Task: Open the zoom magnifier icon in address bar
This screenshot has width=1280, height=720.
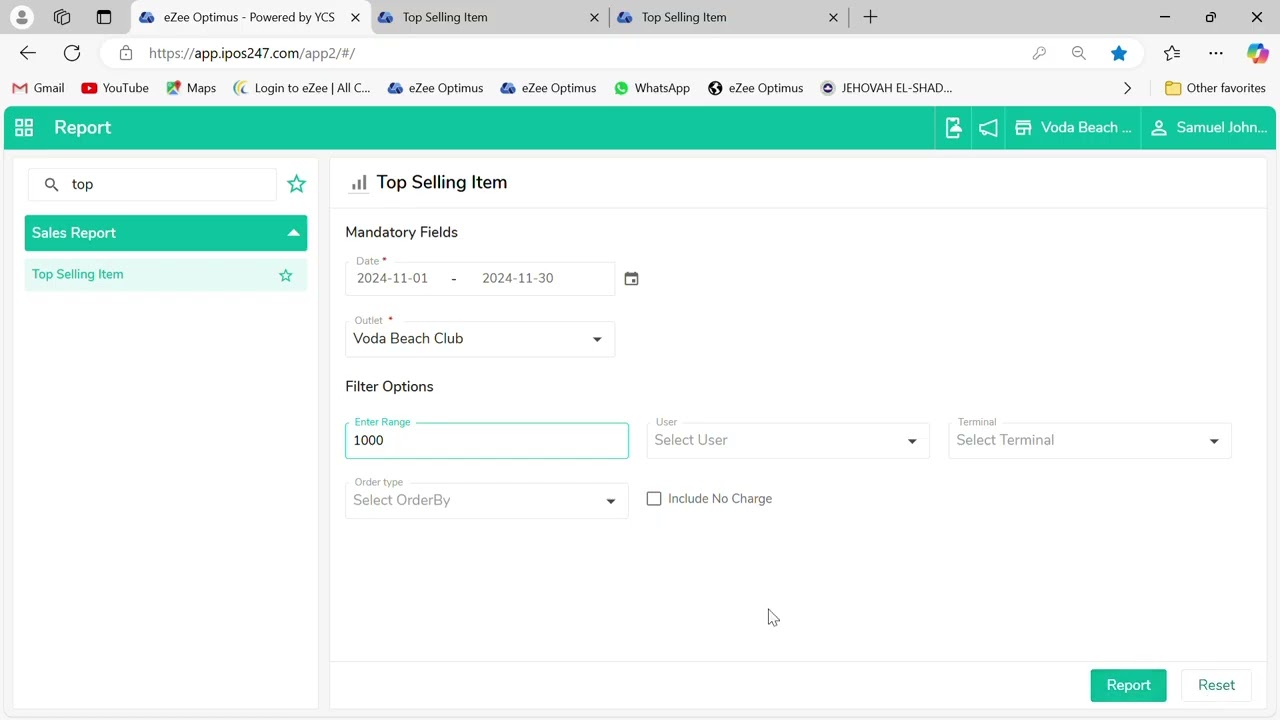Action: pos(1078,53)
